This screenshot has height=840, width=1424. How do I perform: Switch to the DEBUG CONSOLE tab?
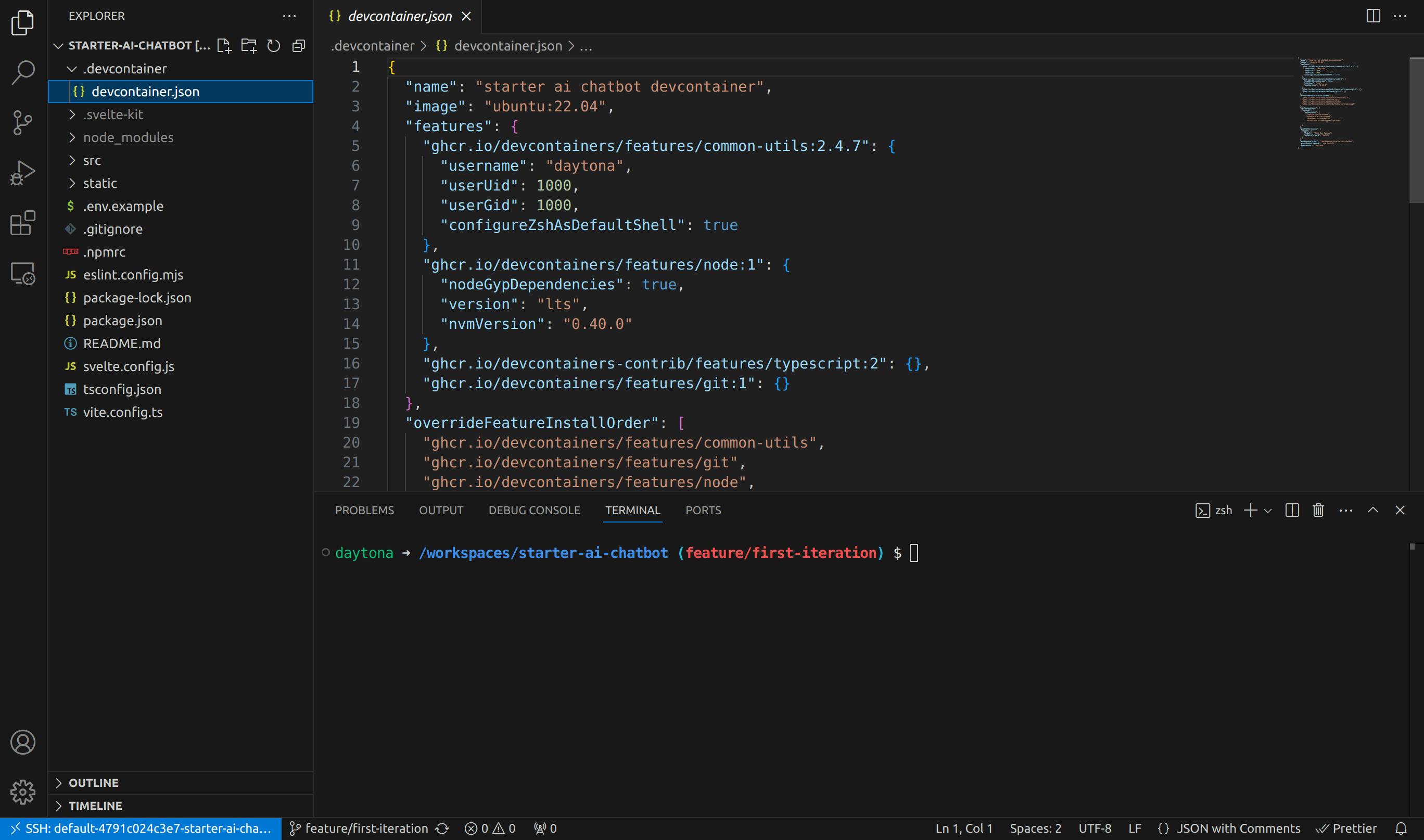click(535, 510)
